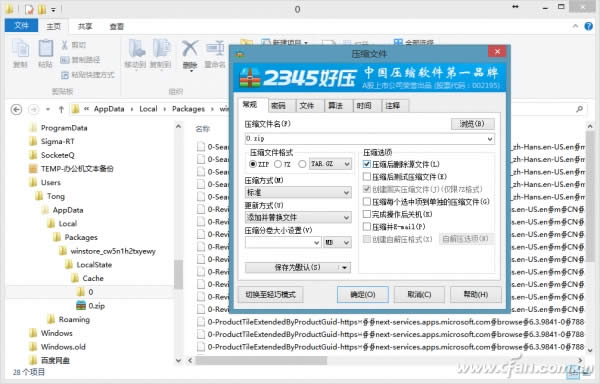Click the 取消(C) button
The width and height of the screenshot is (600, 384).
coord(419,295)
